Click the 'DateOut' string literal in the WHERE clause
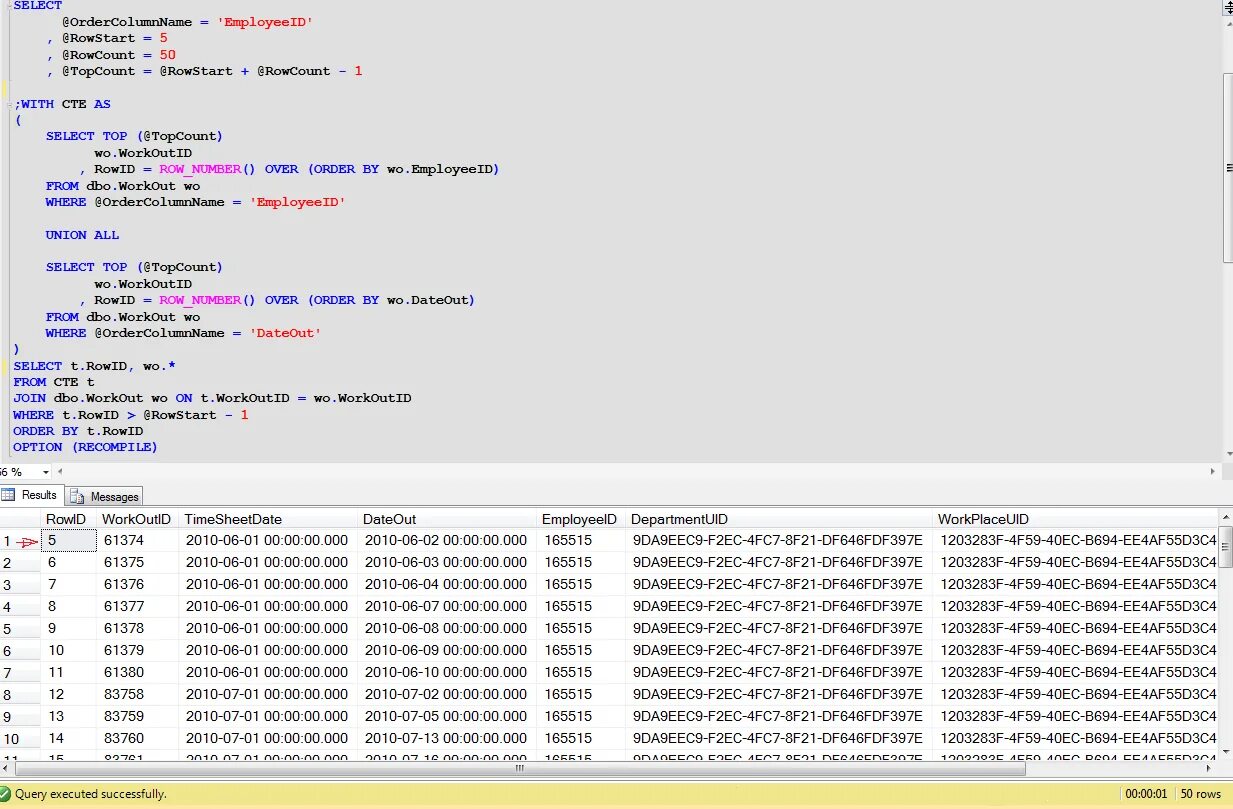This screenshot has width=1233, height=809. [285, 333]
